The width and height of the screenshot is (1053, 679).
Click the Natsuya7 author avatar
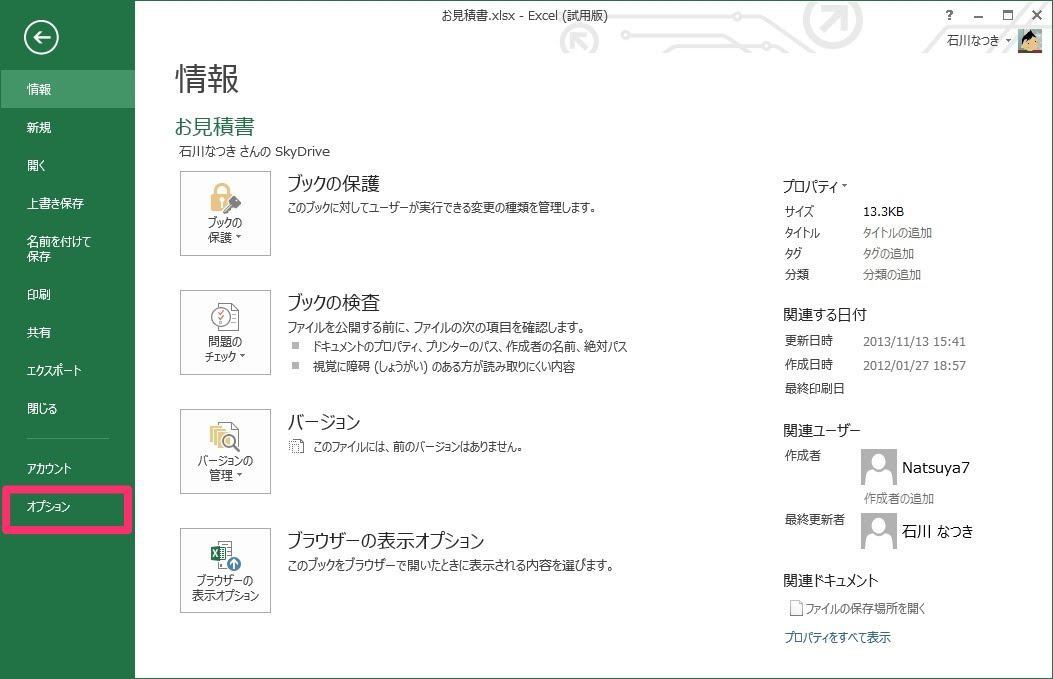click(878, 467)
